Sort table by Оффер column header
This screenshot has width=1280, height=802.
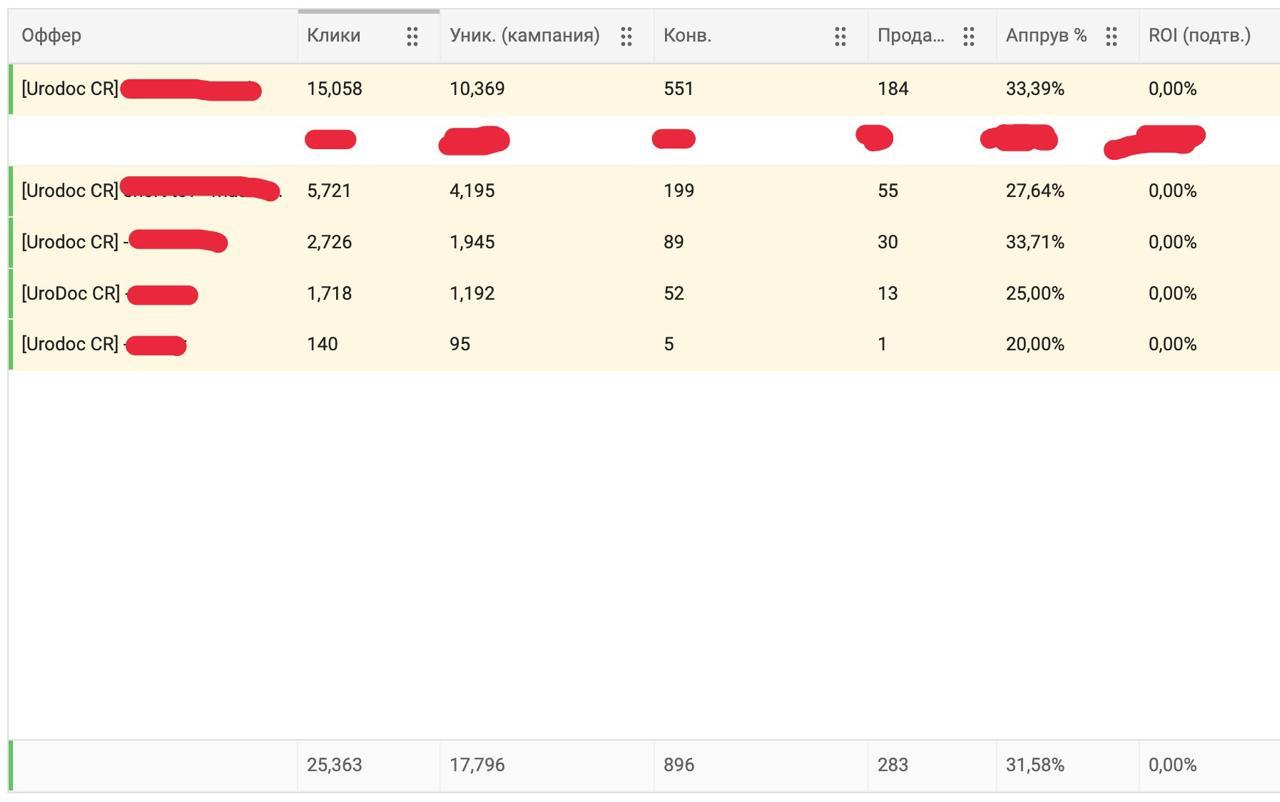click(52, 36)
